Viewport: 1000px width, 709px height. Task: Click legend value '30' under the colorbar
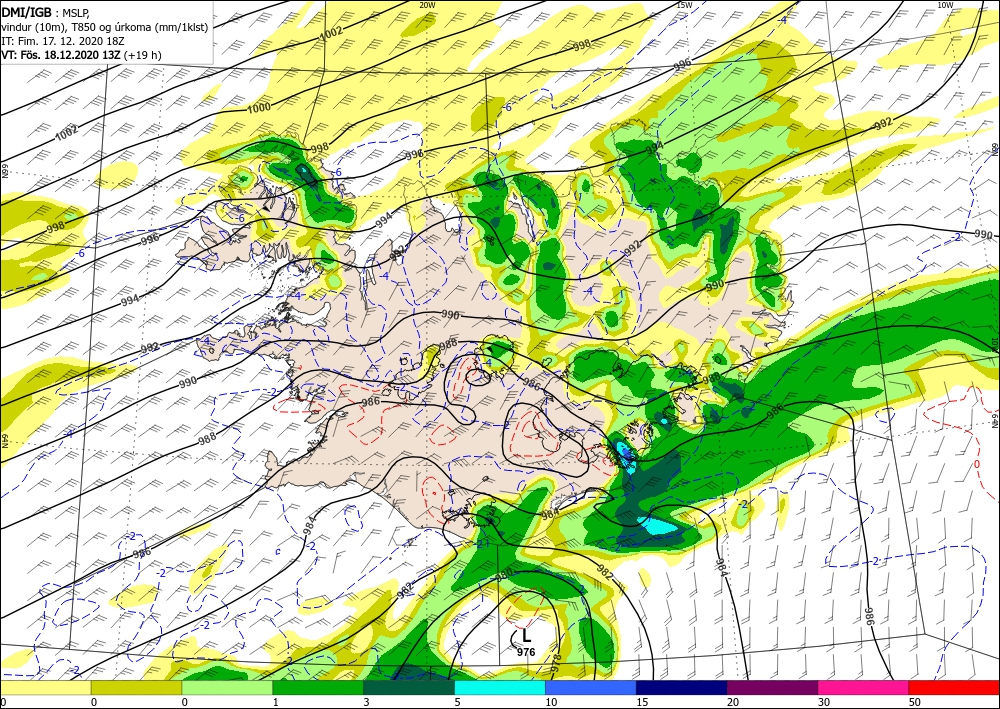(824, 702)
